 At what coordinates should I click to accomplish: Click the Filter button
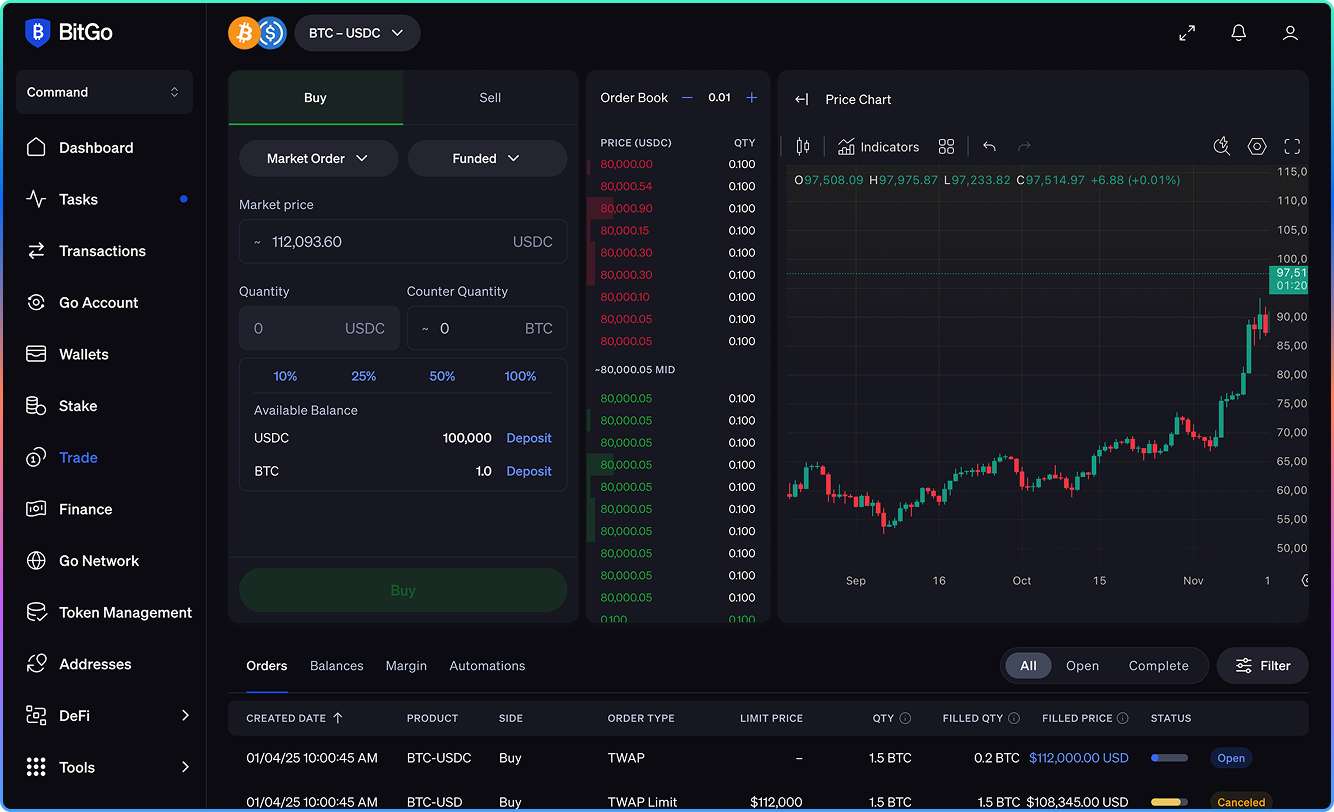click(x=1262, y=666)
